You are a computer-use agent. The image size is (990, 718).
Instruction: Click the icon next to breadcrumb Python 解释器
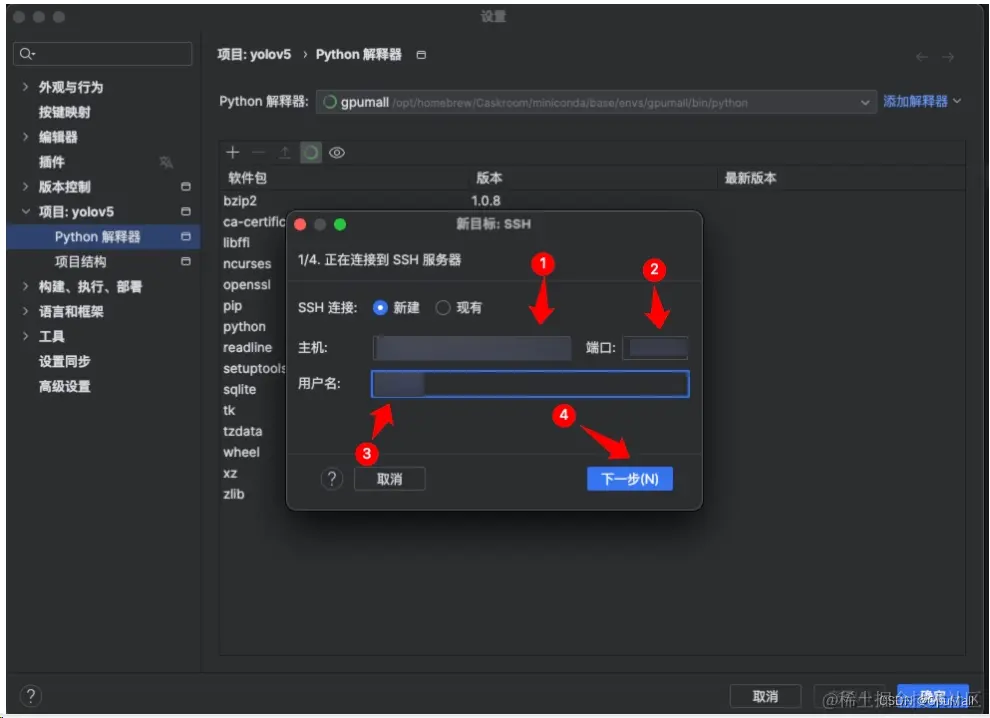click(421, 55)
